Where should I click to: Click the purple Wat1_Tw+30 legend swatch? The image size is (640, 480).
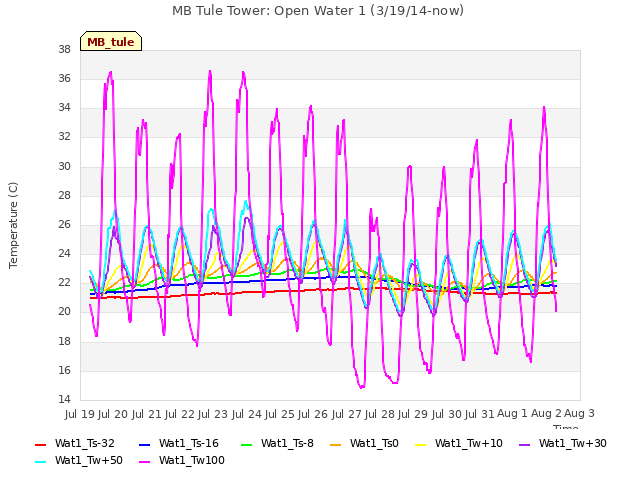point(524,444)
